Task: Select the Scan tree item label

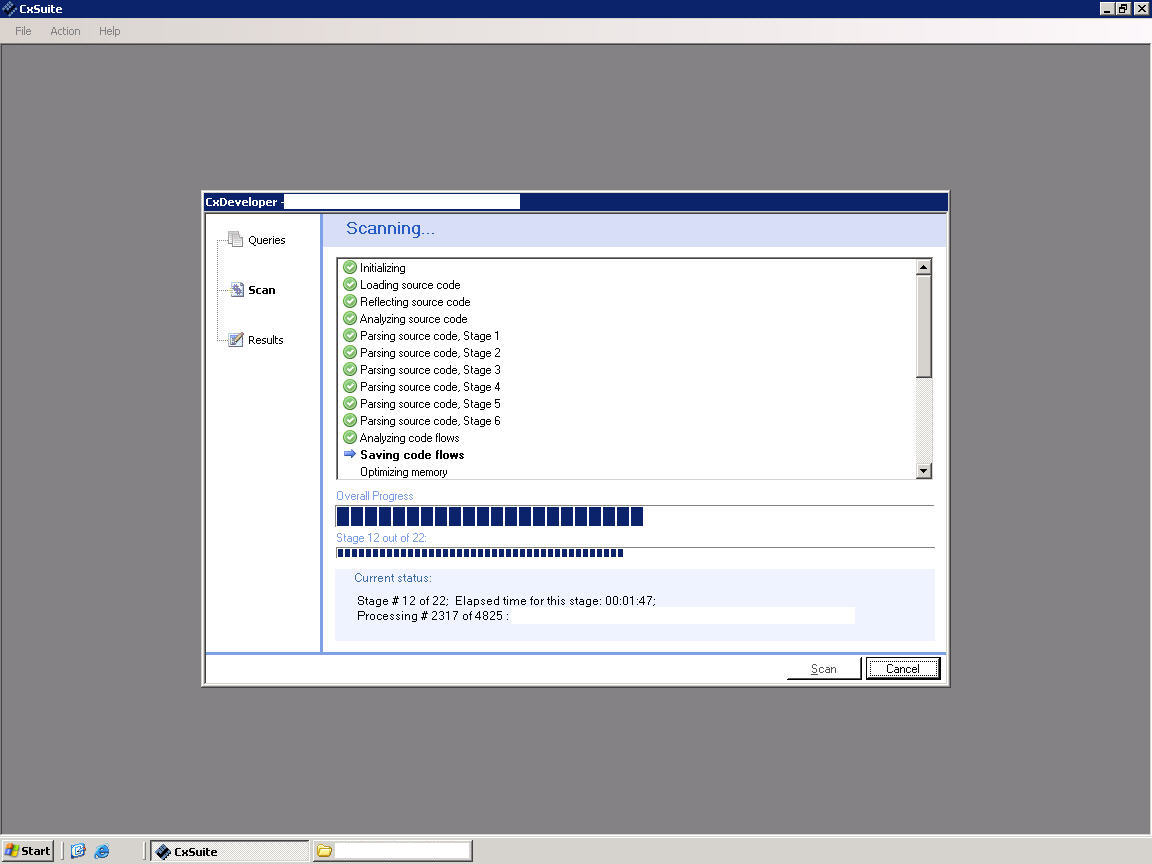Action: click(x=262, y=290)
